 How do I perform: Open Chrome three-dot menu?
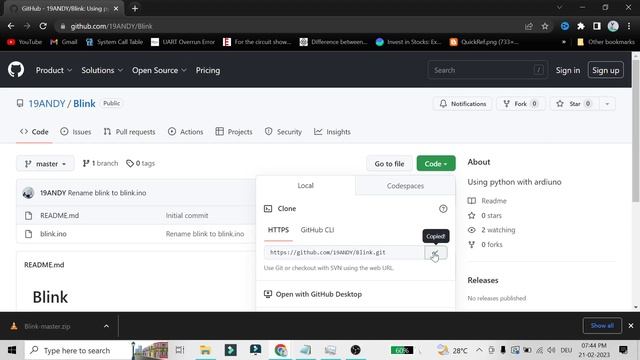pyautogui.click(x=629, y=26)
